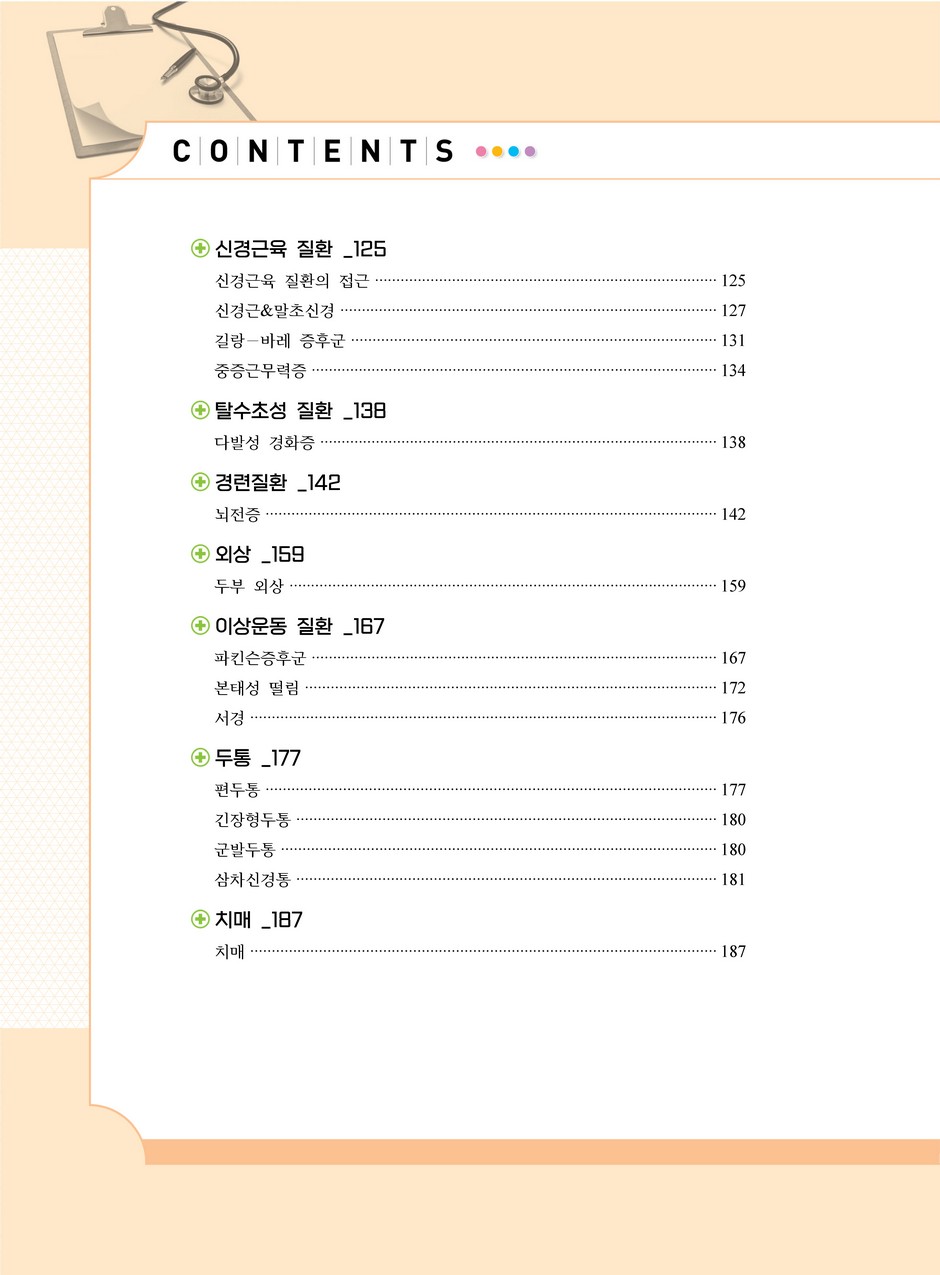The height and width of the screenshot is (1275, 940).
Task: Click the green plus icon beside 외상
Action: tap(200, 554)
